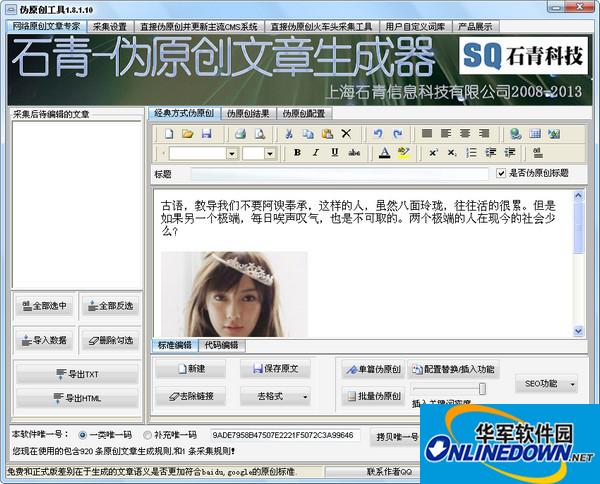Apply justified text alignment
Screen dimensions: 600x484
point(427,133)
